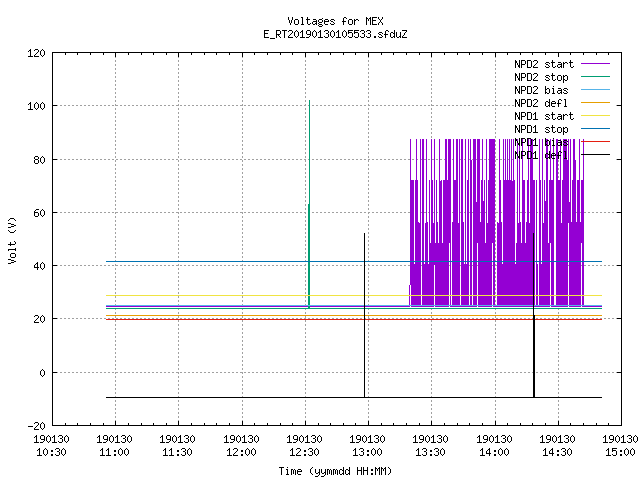This screenshot has width=640, height=480.
Task: Click the y-axis tick label 100
Action: click(x=36, y=106)
